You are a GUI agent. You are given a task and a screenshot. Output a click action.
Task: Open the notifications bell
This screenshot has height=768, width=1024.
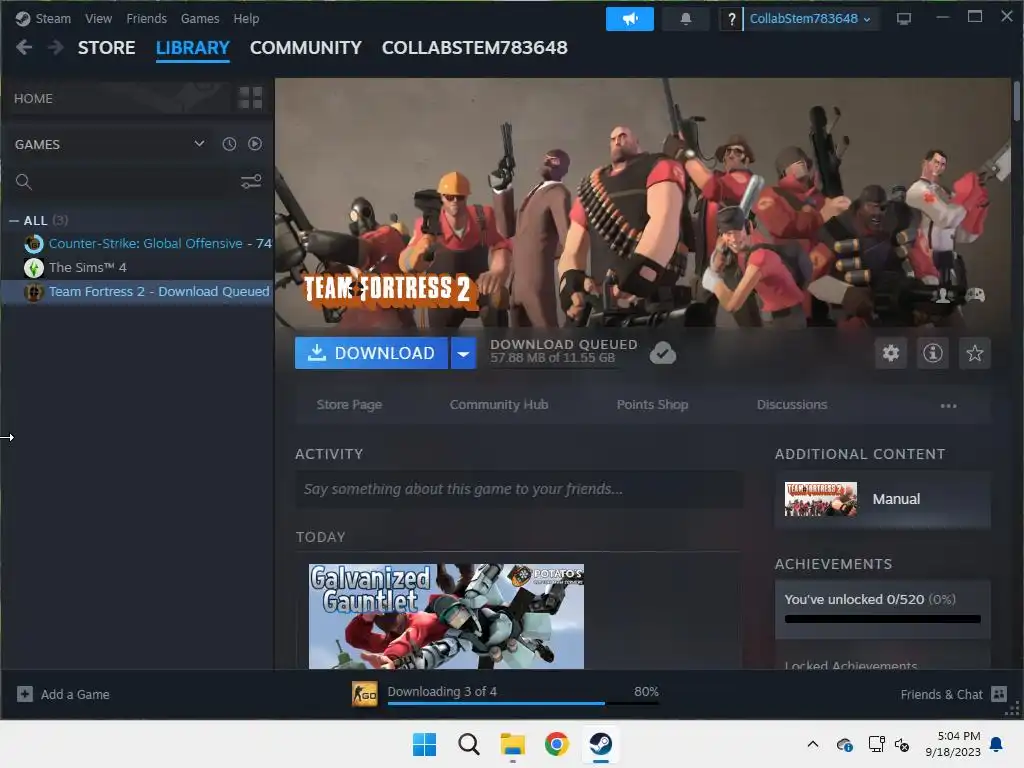[x=685, y=19]
